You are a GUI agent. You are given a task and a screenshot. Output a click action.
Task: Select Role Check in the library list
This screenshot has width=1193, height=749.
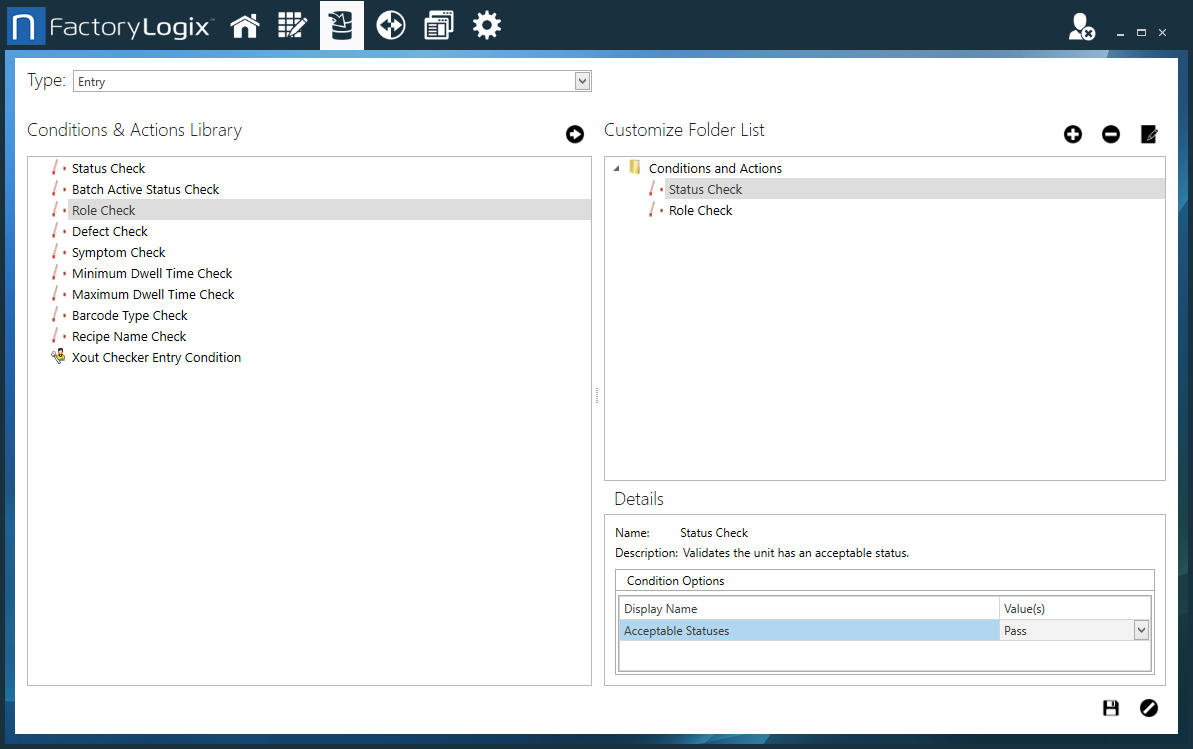click(x=103, y=210)
